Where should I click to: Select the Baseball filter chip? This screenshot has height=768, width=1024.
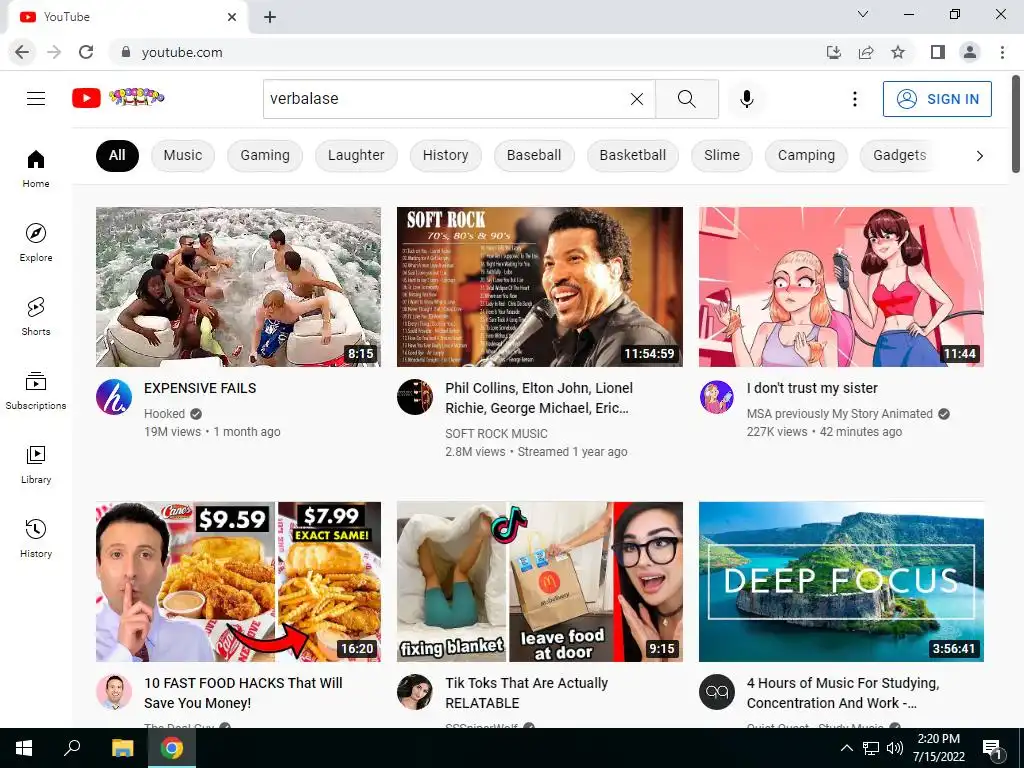[534, 155]
